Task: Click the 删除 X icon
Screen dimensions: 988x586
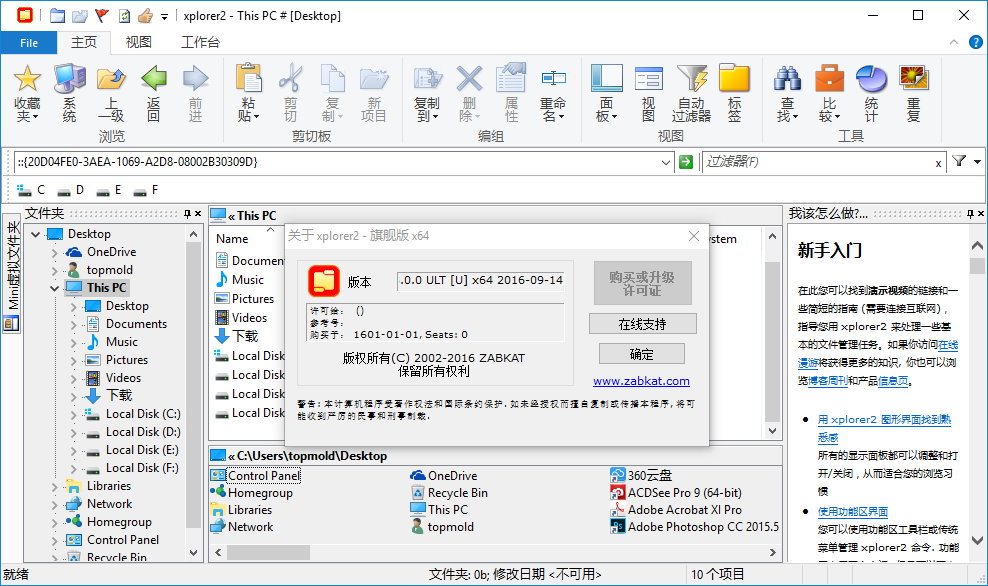Action: [469, 79]
